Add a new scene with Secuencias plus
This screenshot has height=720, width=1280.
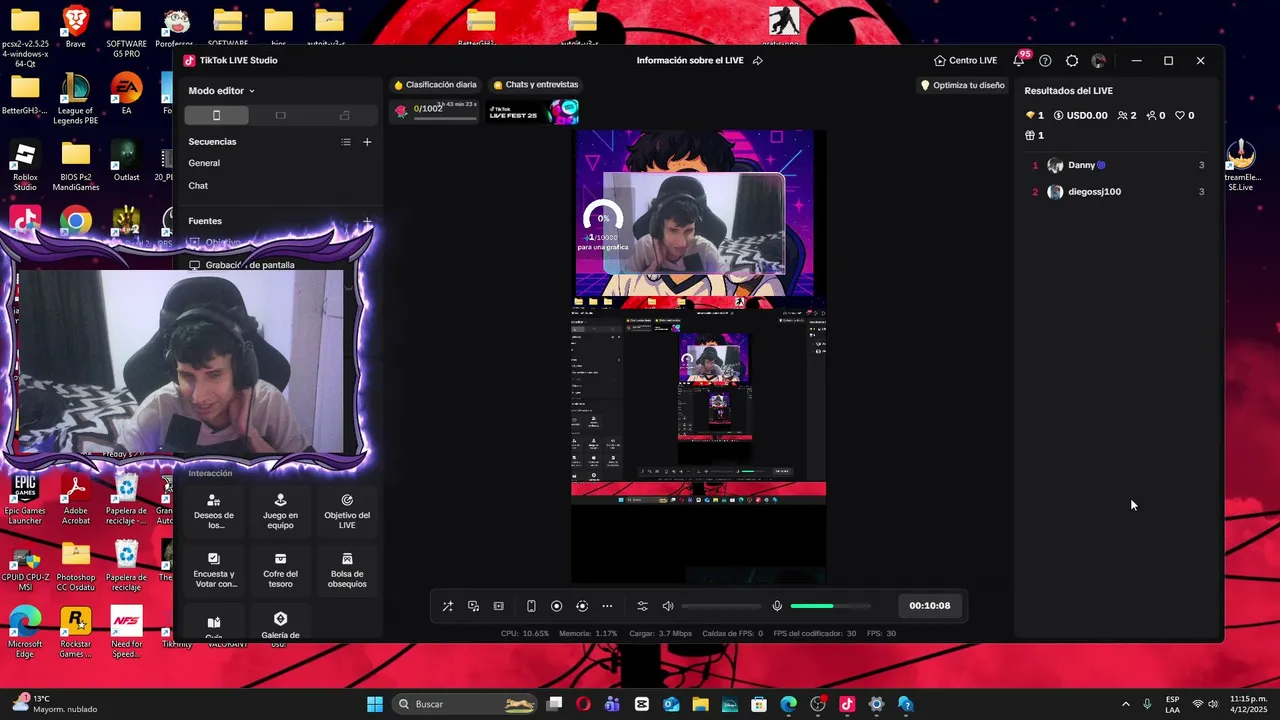tap(367, 142)
